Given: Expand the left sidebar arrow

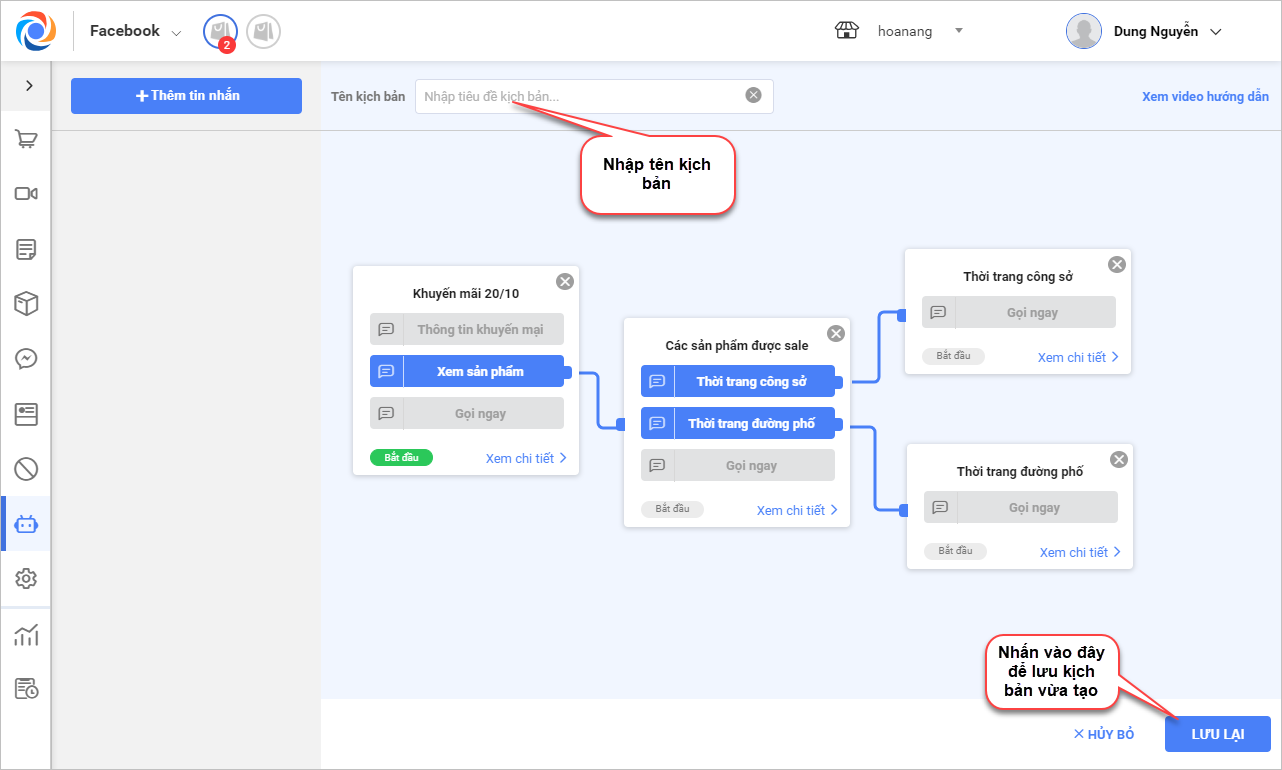Looking at the screenshot, I should (29, 86).
